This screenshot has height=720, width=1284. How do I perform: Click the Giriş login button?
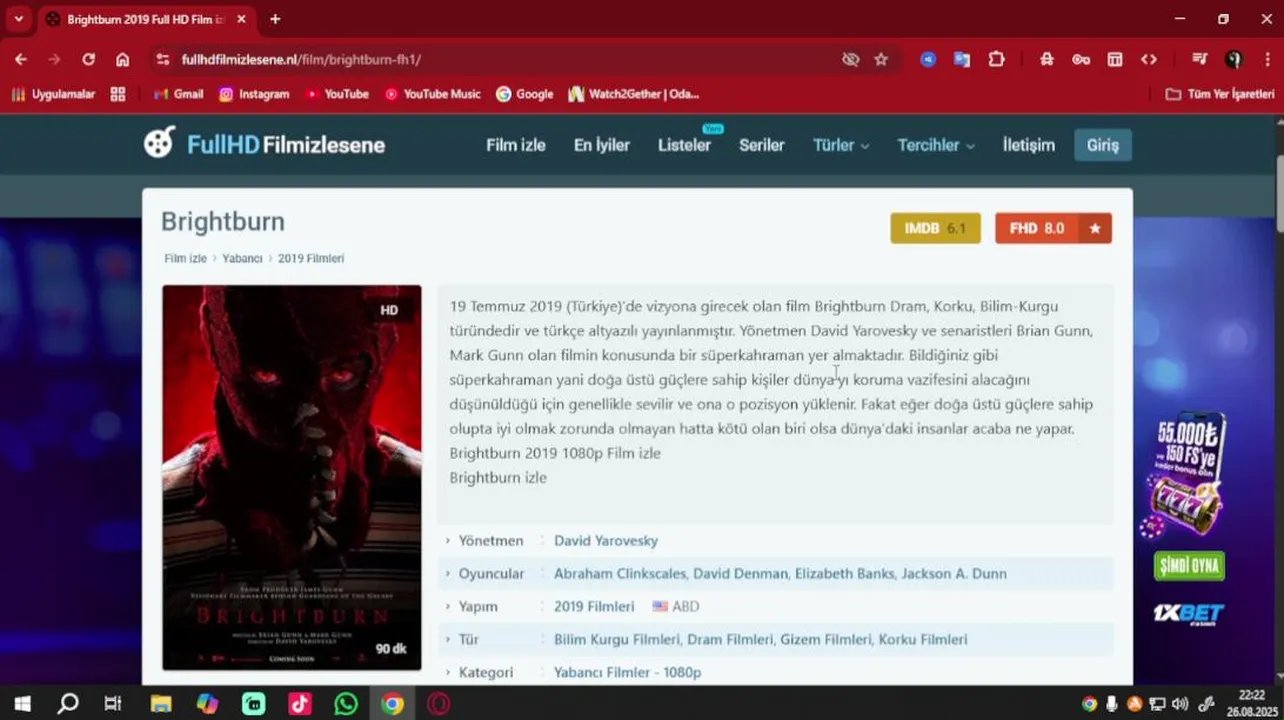click(x=1103, y=145)
